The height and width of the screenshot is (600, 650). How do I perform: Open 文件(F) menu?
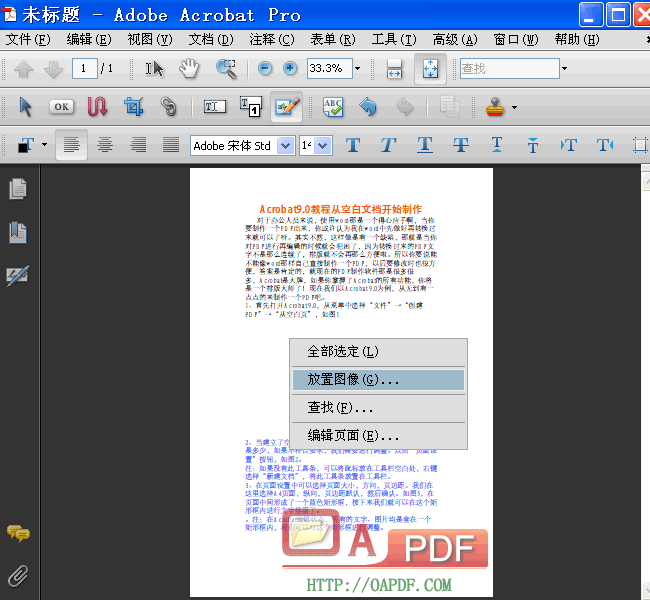click(28, 40)
